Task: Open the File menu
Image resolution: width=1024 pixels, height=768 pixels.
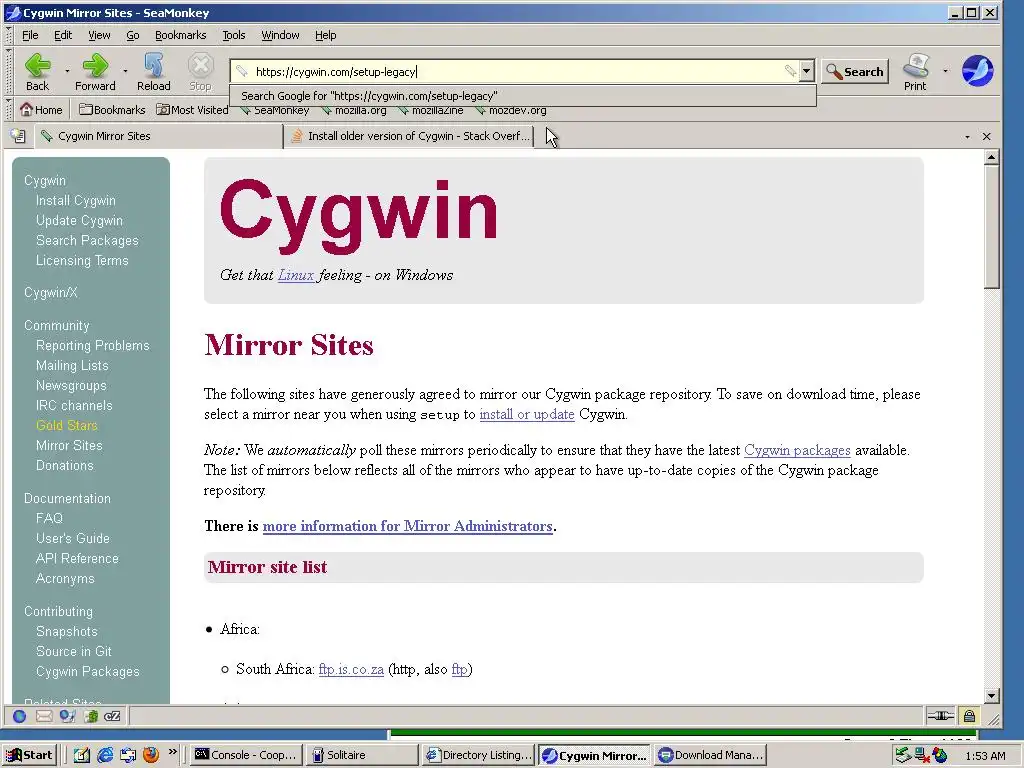Action: pos(30,35)
